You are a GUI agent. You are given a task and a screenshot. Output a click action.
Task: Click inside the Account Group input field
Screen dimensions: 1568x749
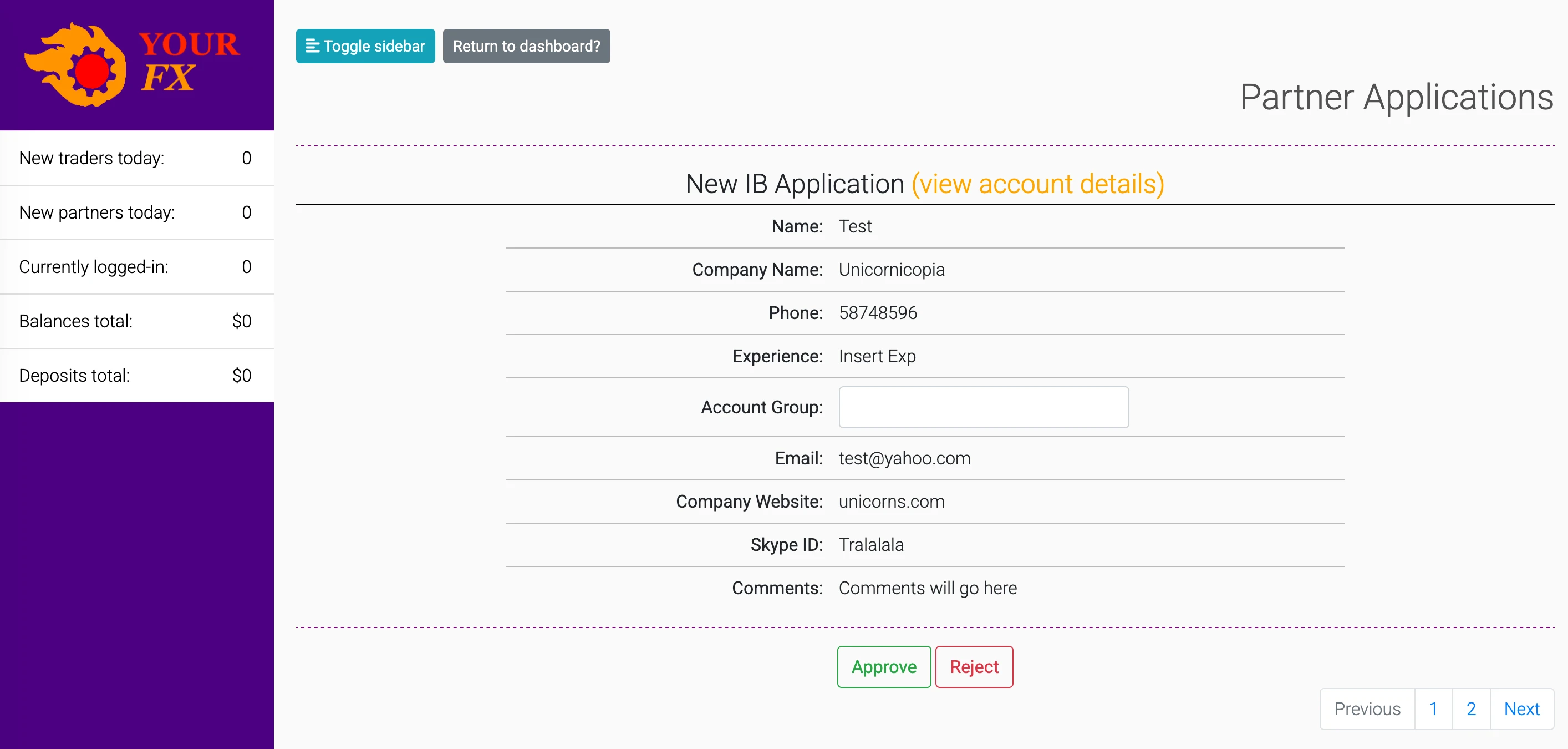pos(983,407)
